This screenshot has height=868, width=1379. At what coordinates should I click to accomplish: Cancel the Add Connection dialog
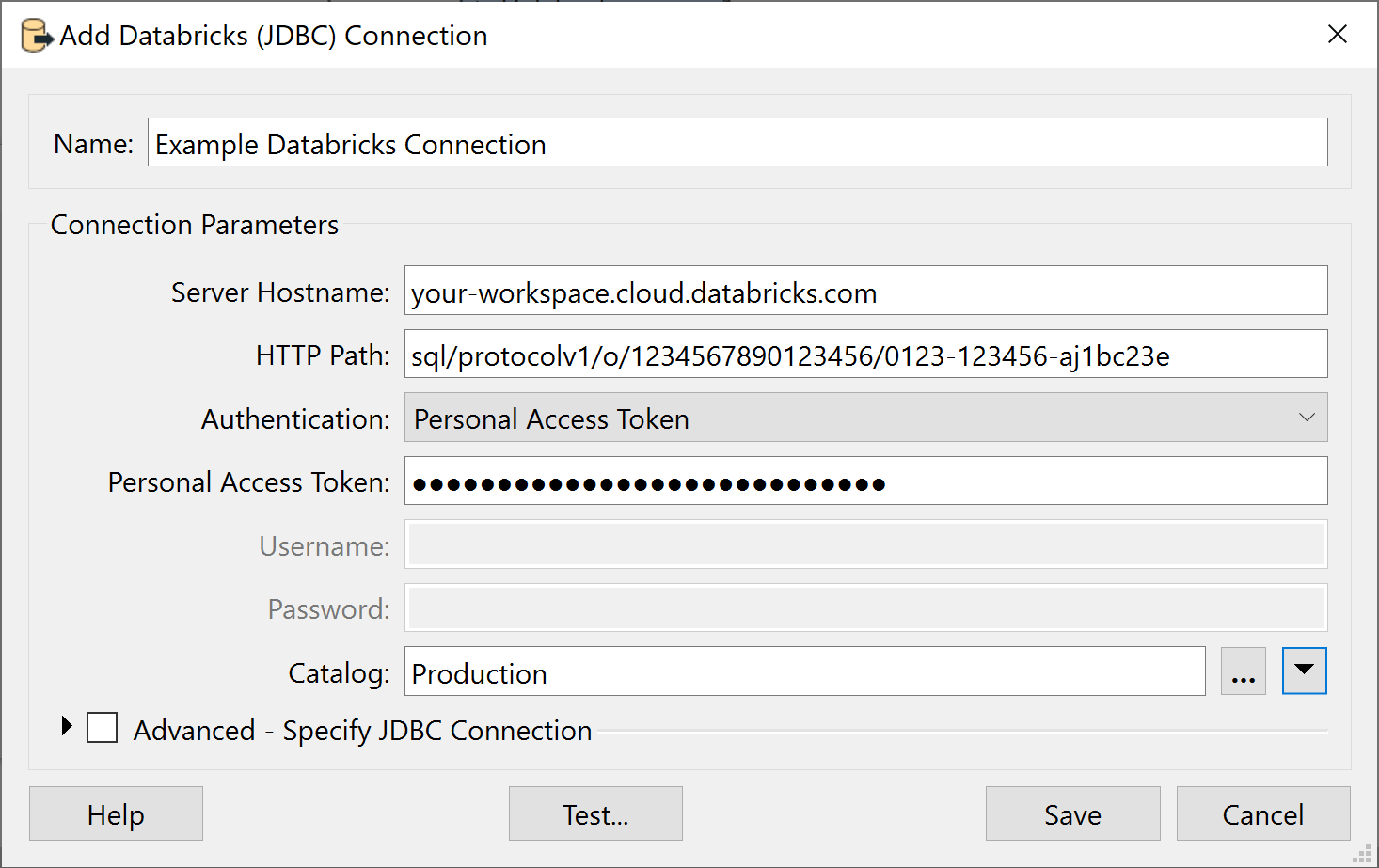(x=1262, y=813)
